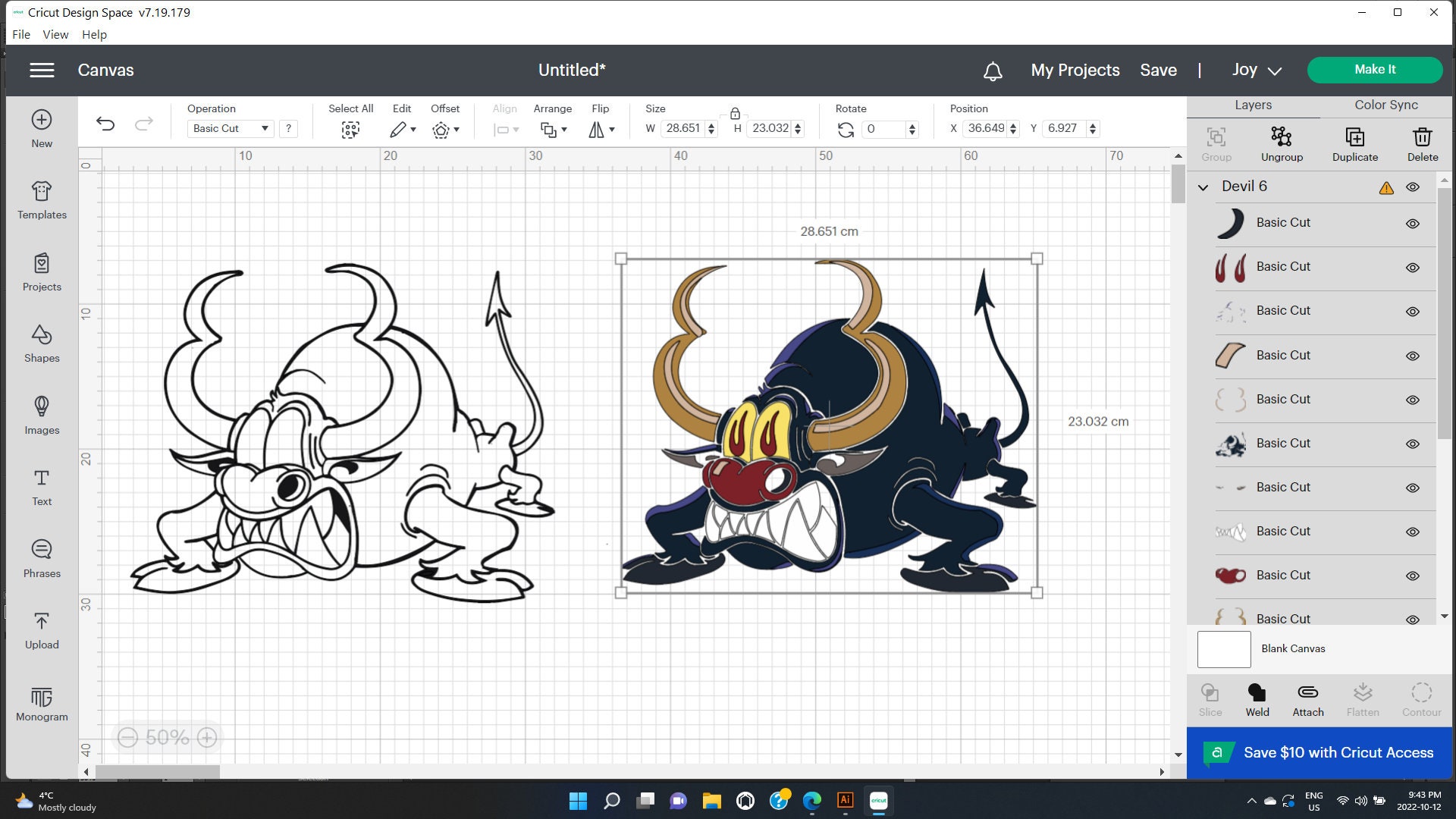Click the Select All icon
The width and height of the screenshot is (1456, 819).
coord(350,130)
